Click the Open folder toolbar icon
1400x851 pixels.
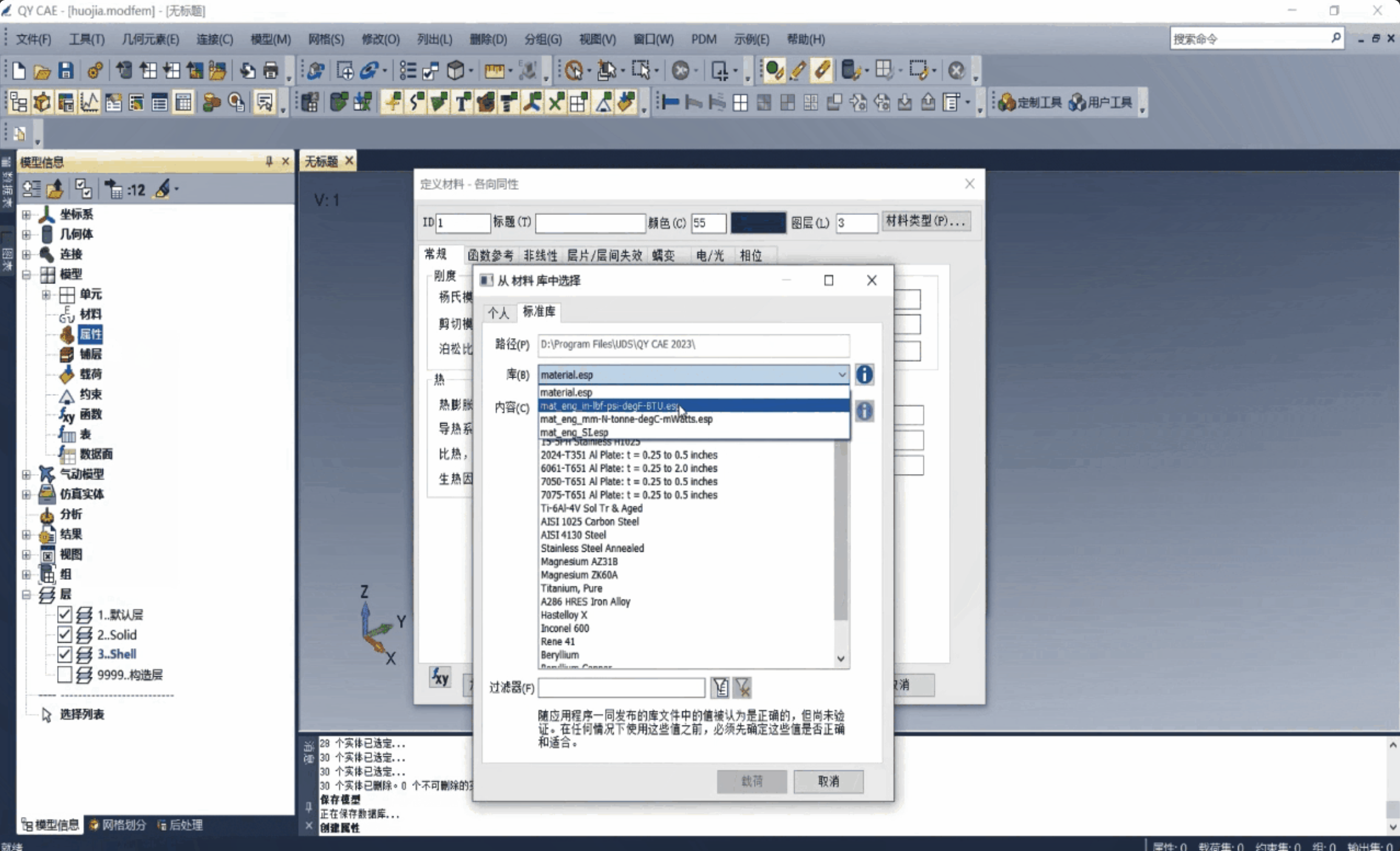pyautogui.click(x=42, y=71)
